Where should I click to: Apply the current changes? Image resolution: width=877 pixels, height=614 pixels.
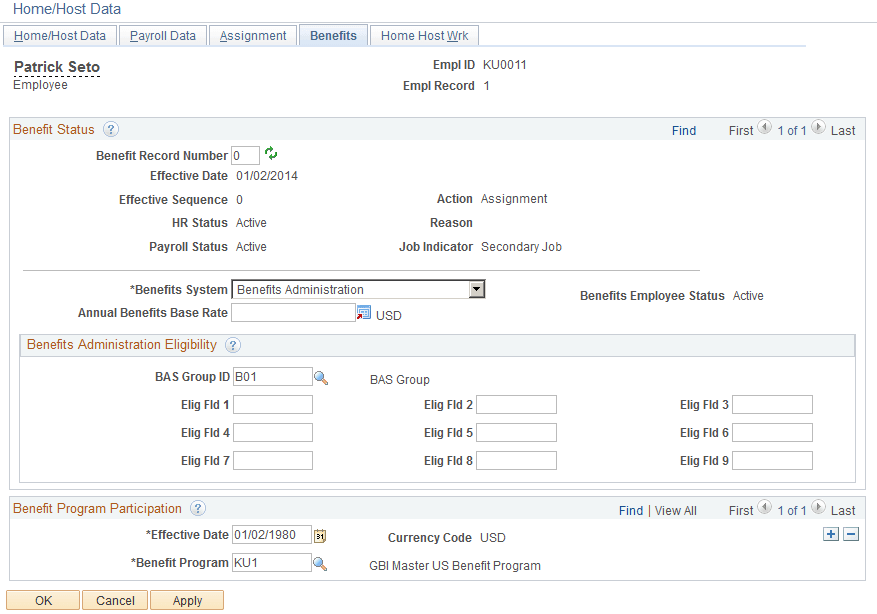pyautogui.click(x=186, y=600)
